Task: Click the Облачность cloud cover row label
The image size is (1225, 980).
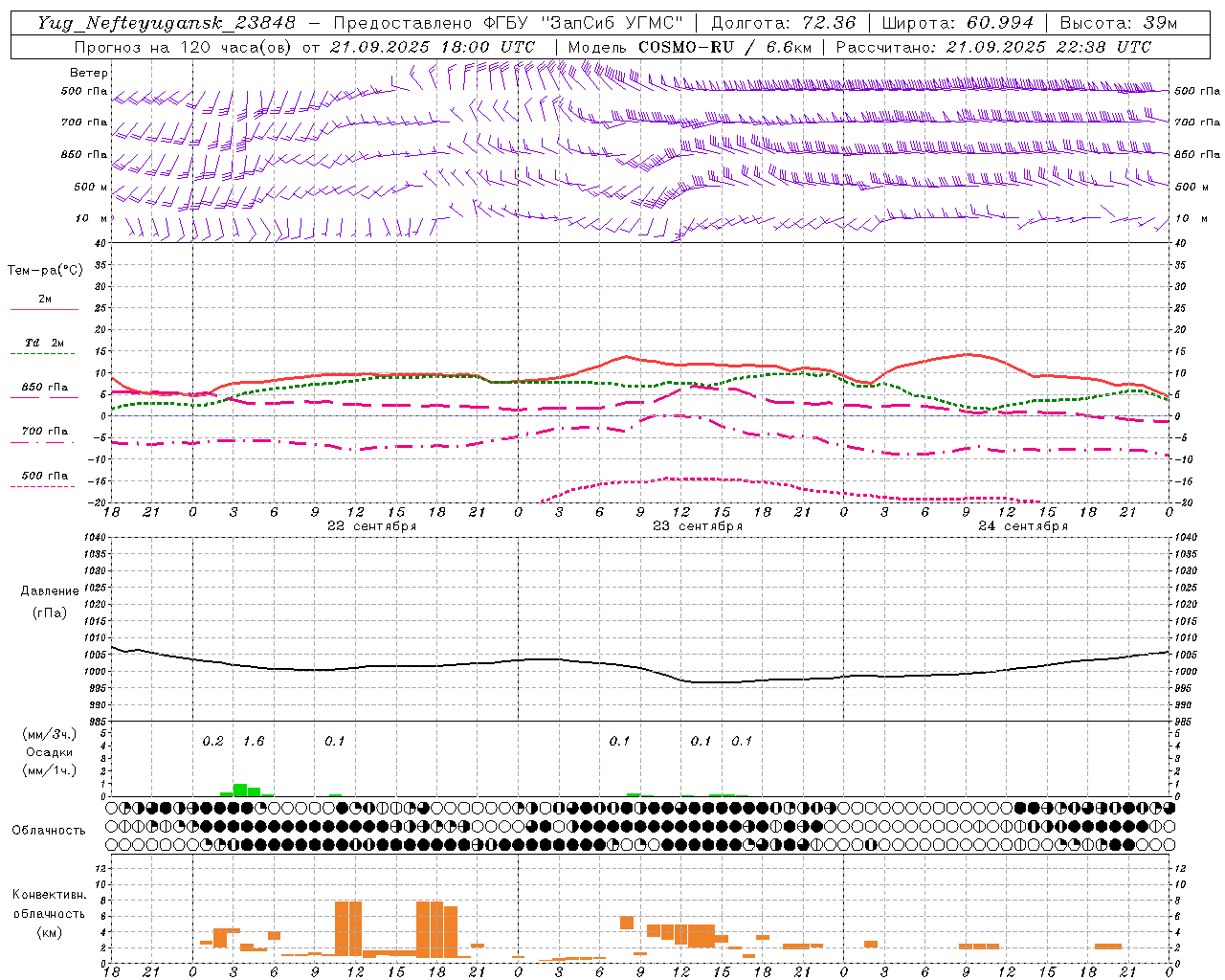Action: (x=49, y=831)
